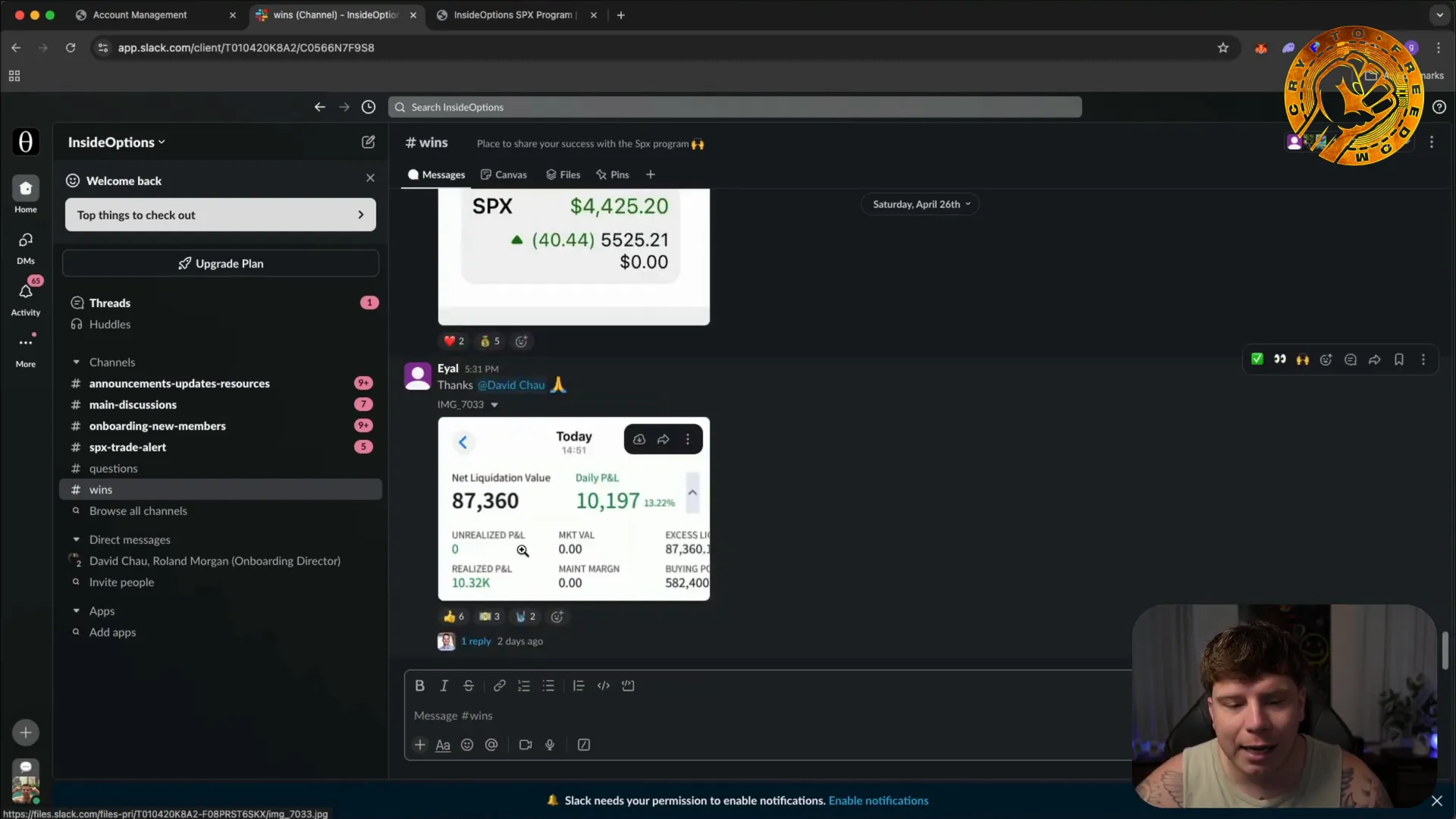
Task: Toggle italic formatting in composer
Action: [444, 686]
